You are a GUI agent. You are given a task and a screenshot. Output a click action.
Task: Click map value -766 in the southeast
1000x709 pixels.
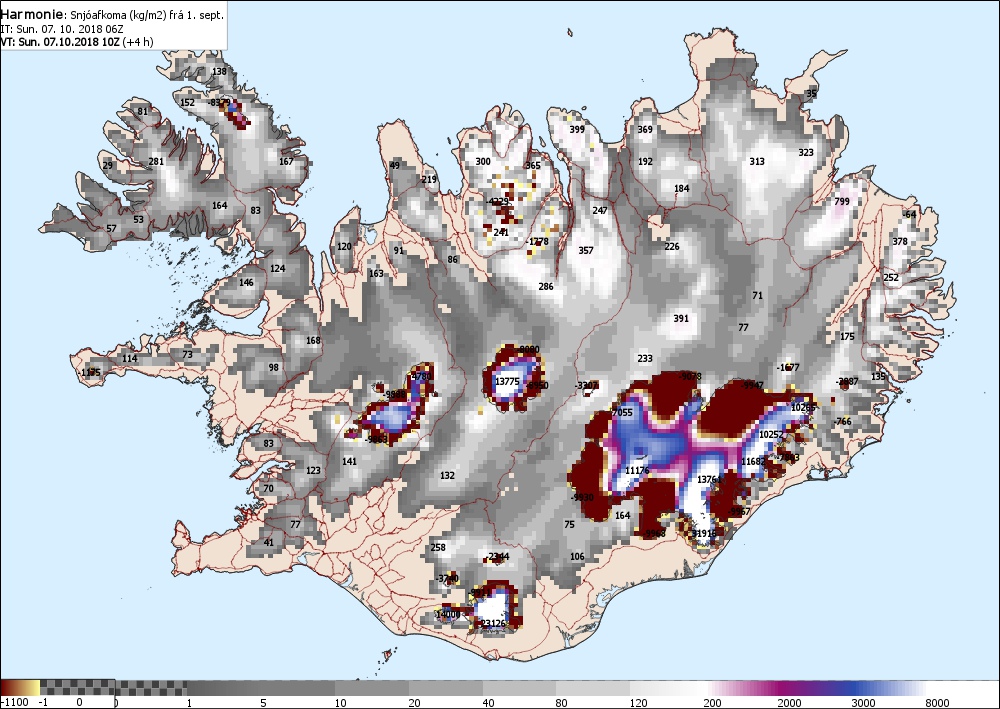pos(842,421)
